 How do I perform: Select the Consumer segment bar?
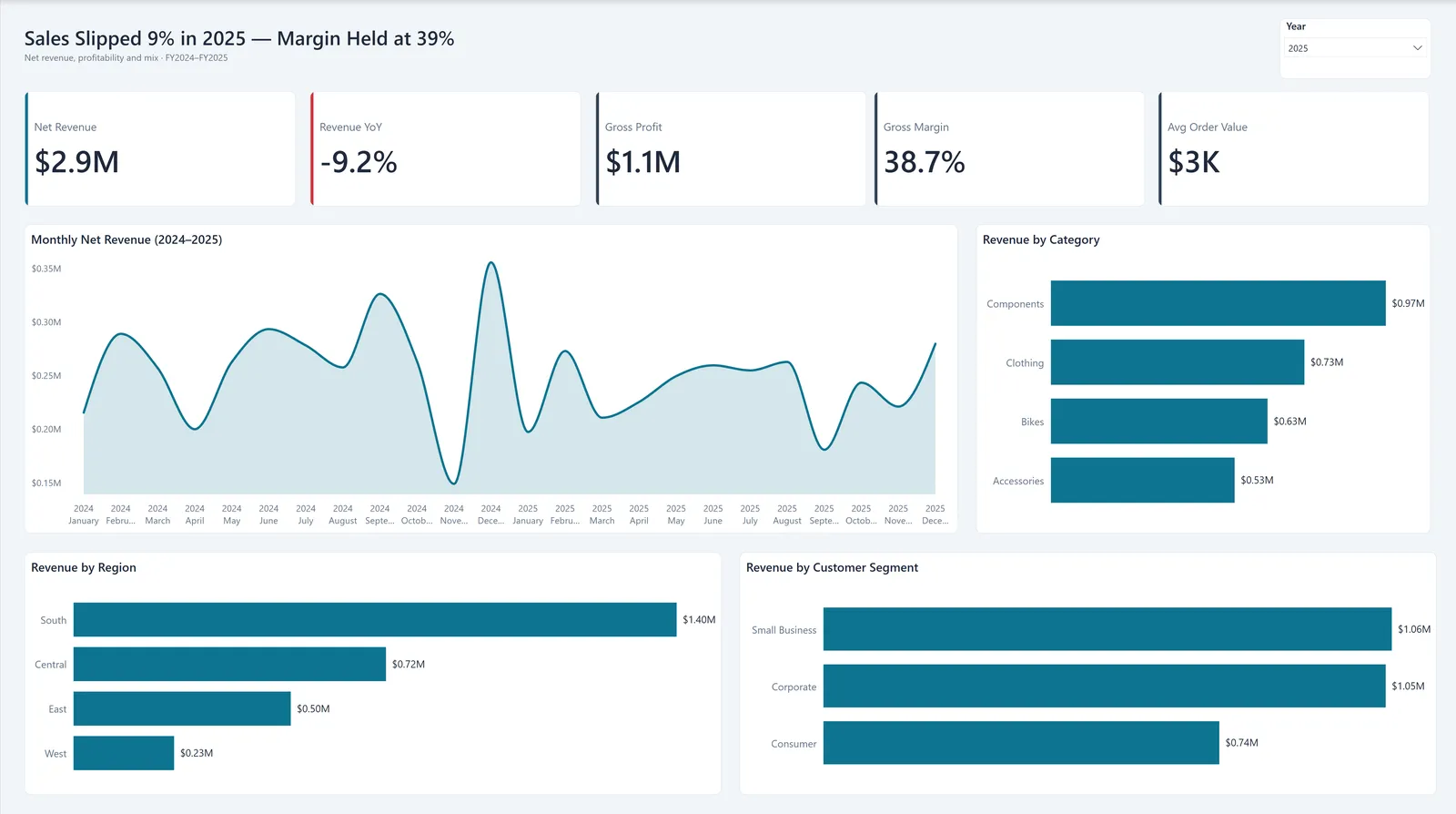tap(1021, 743)
